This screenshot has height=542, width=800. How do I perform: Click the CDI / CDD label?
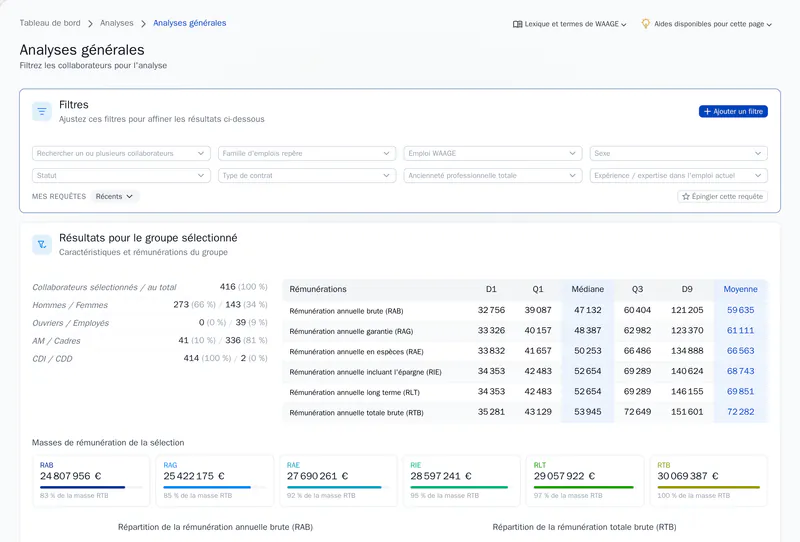click(52, 359)
